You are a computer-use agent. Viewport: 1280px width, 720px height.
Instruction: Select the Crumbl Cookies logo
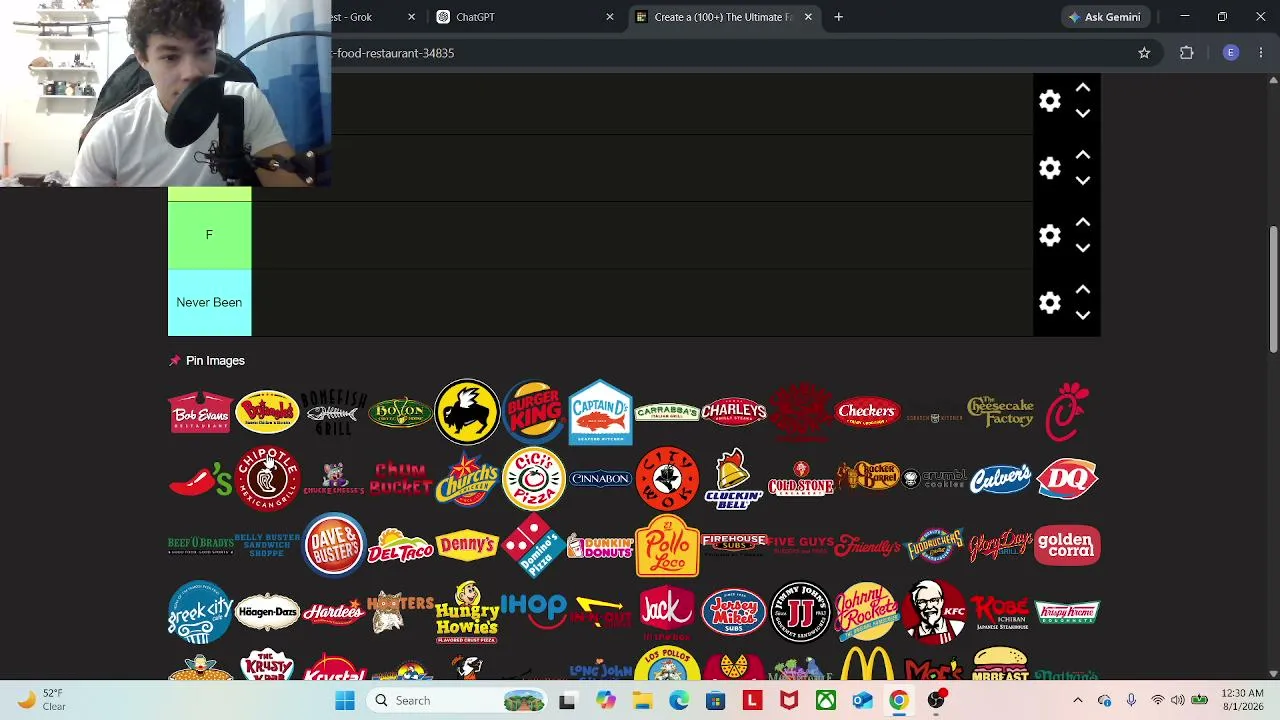click(x=934, y=479)
